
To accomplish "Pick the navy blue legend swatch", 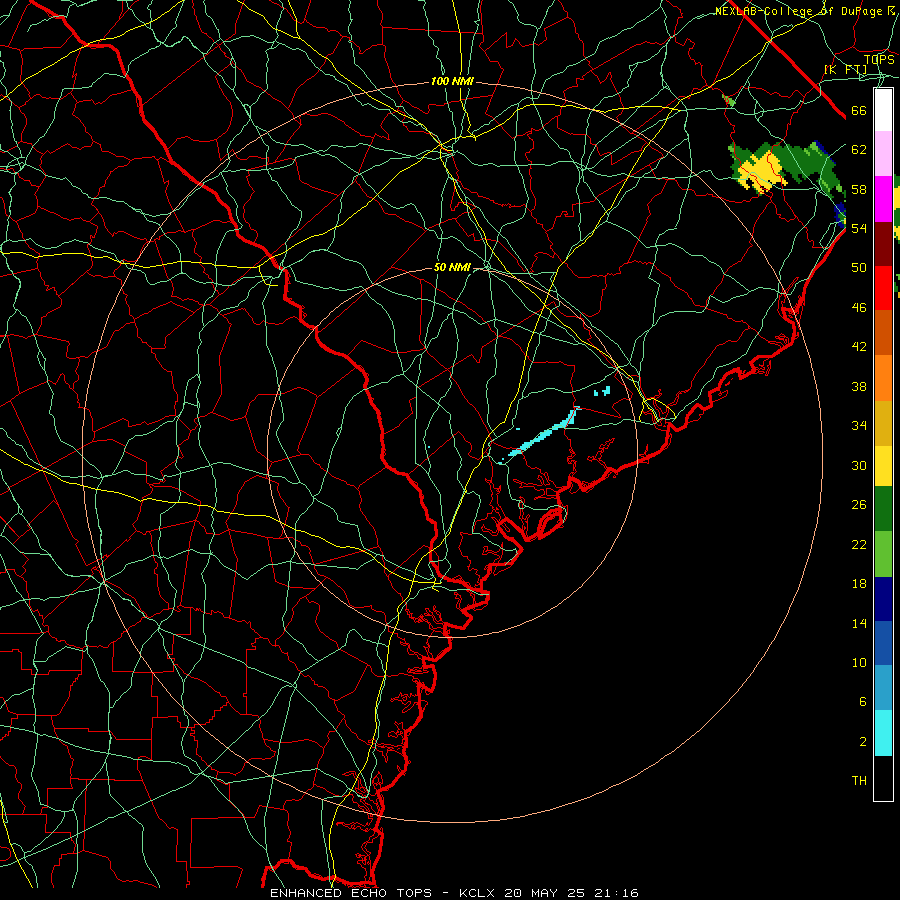I will pos(883,599).
